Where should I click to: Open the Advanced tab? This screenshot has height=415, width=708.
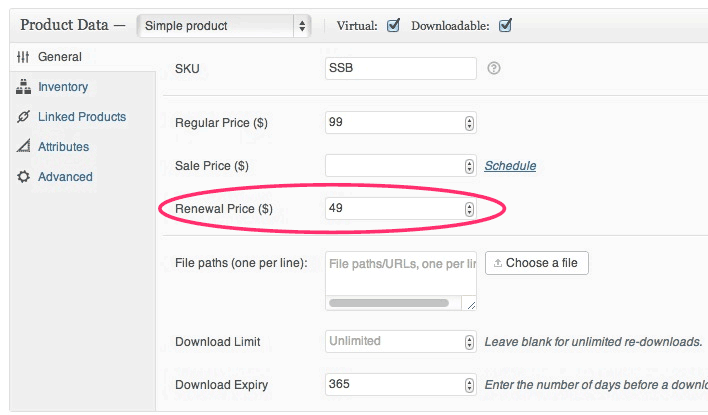point(83,177)
